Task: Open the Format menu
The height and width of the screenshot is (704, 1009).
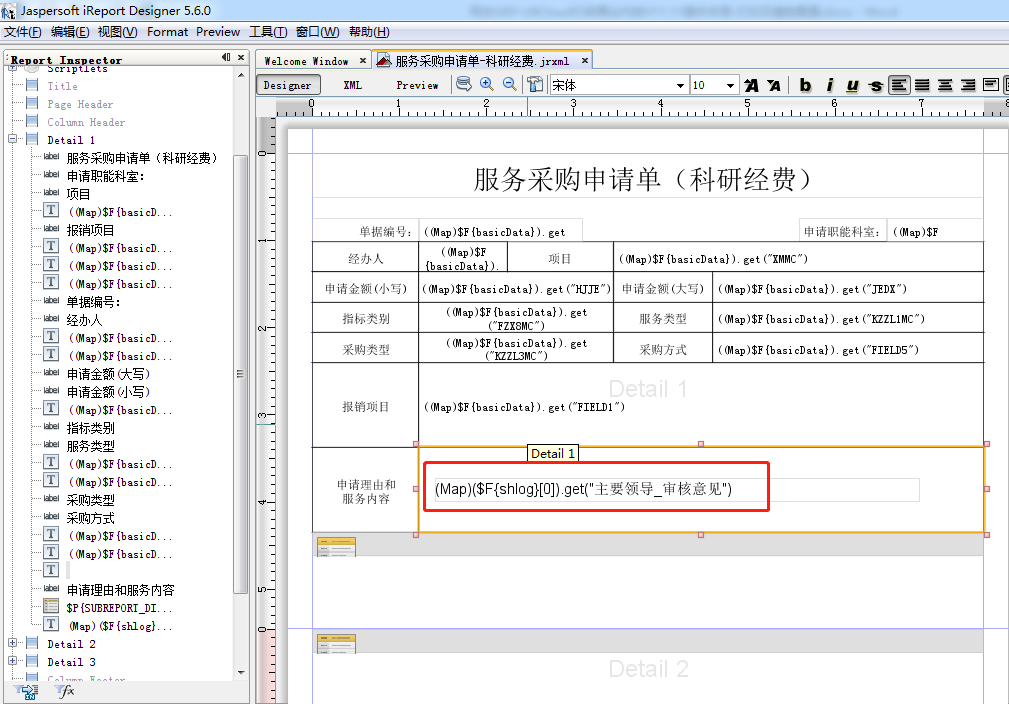Action: (x=167, y=32)
